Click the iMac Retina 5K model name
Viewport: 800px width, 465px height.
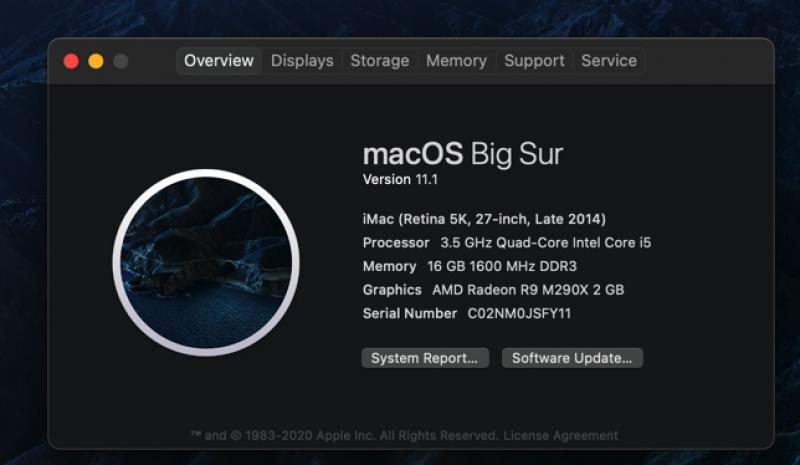point(484,219)
